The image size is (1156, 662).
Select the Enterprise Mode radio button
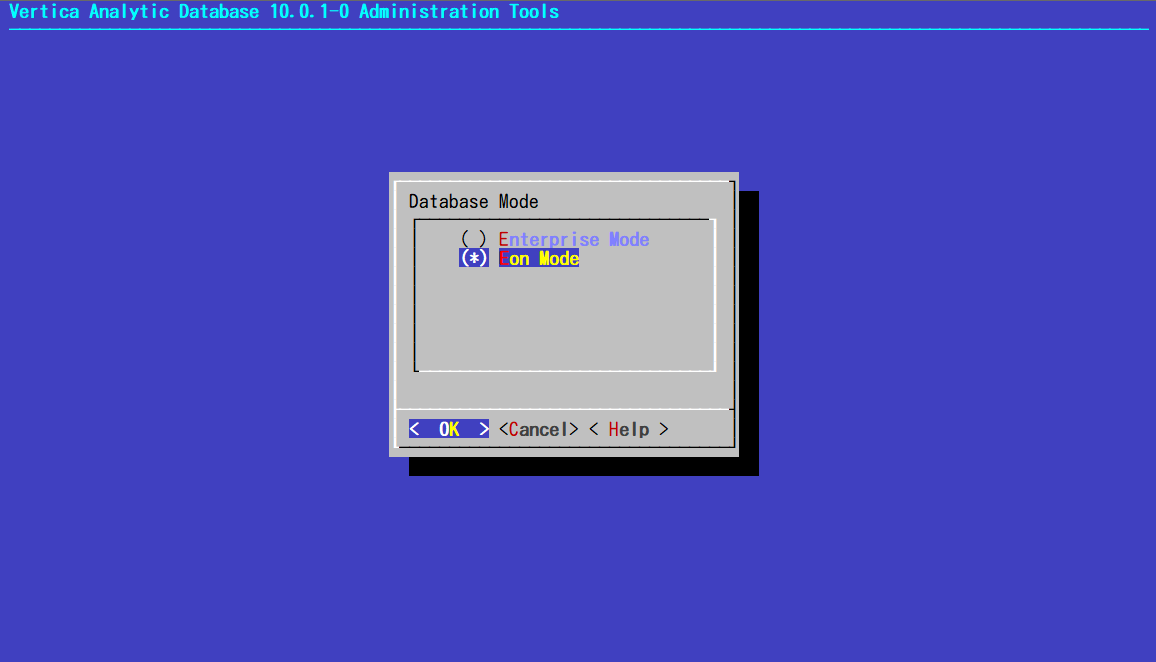[473, 239]
